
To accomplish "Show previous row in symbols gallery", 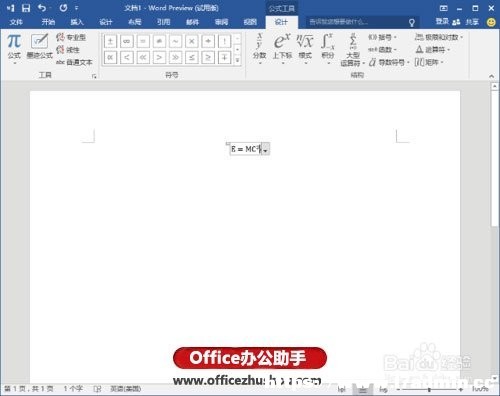I will [x=237, y=39].
